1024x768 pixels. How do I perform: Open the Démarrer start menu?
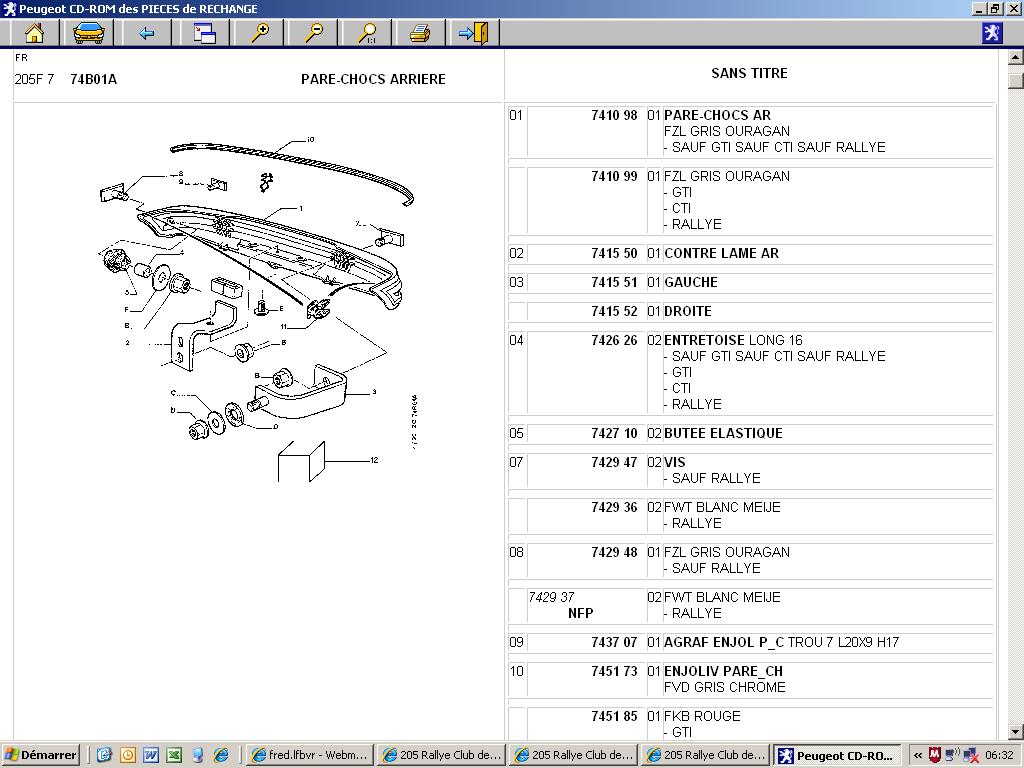[40, 755]
